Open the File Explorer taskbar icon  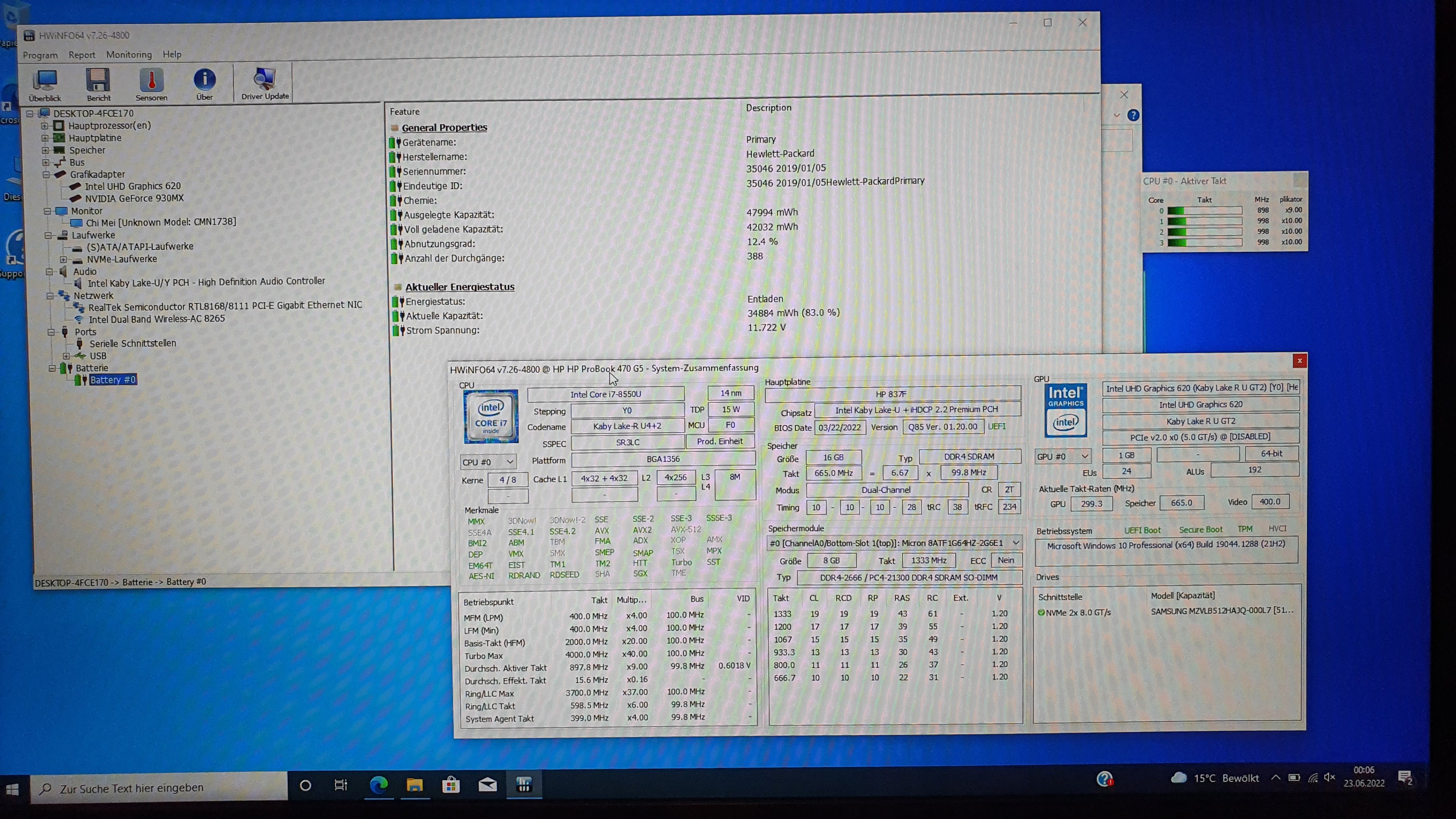pos(414,784)
